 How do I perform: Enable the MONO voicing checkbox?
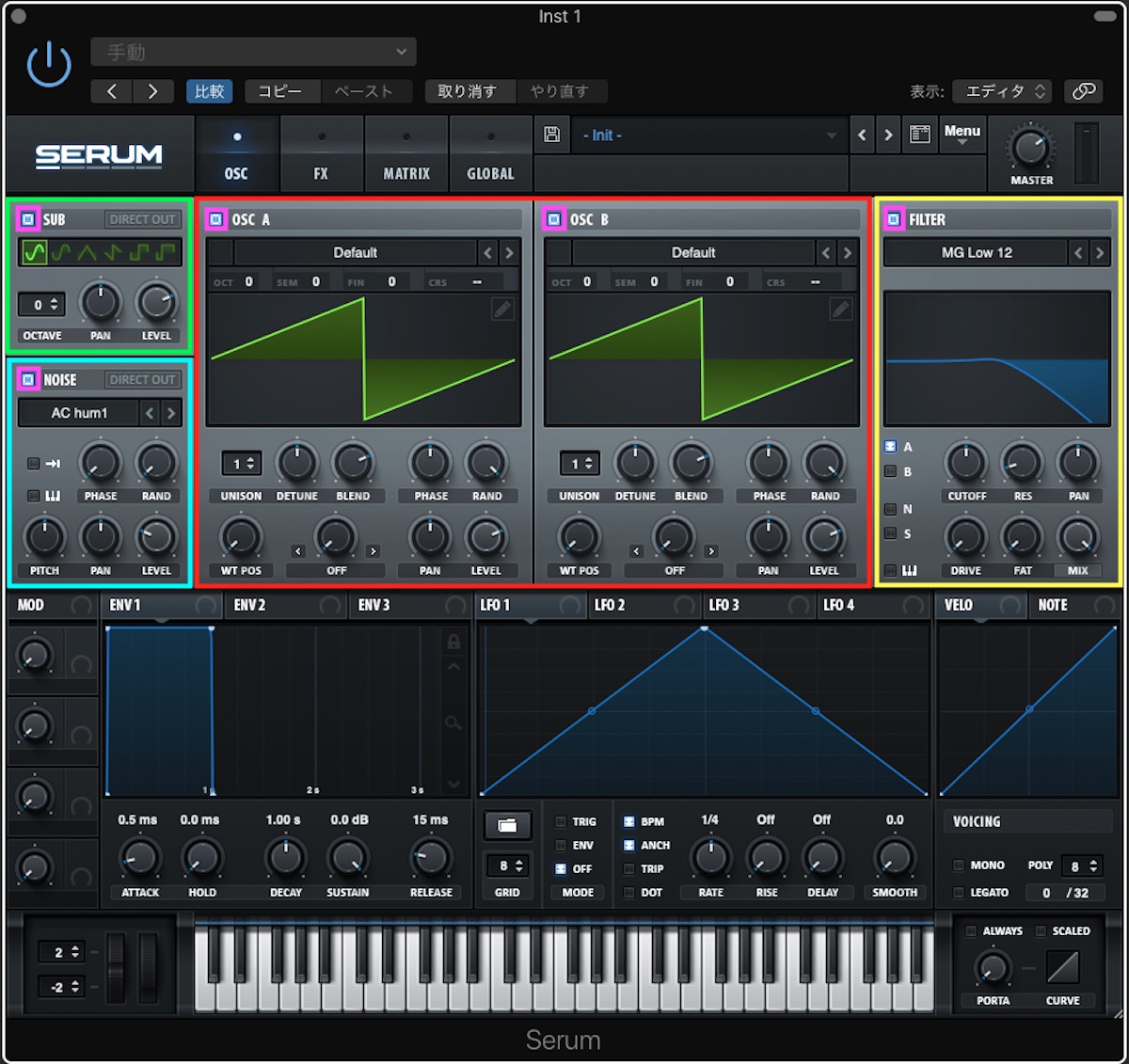(x=959, y=865)
